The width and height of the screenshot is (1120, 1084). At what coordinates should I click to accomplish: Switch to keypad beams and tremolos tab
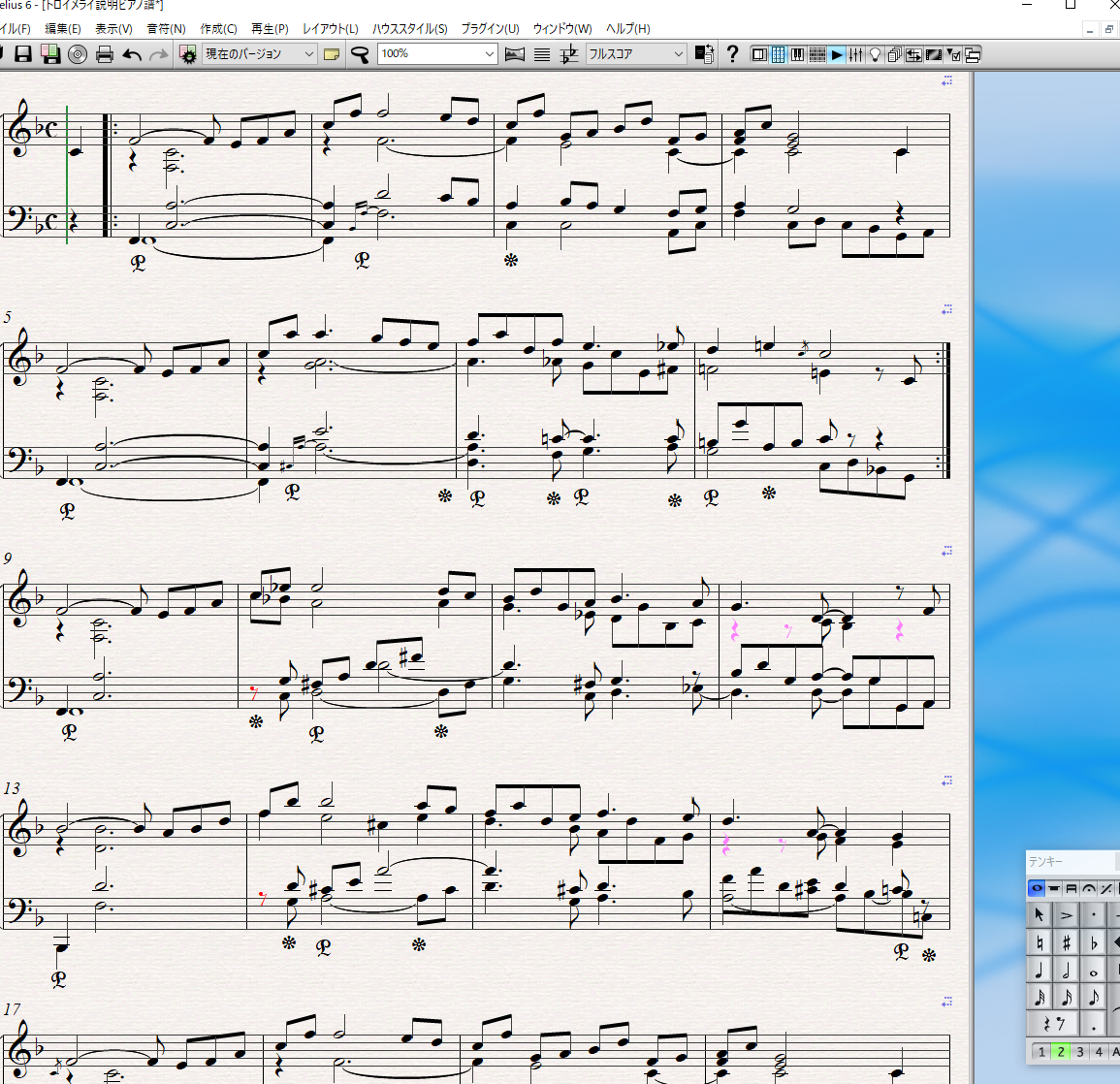point(1072,888)
